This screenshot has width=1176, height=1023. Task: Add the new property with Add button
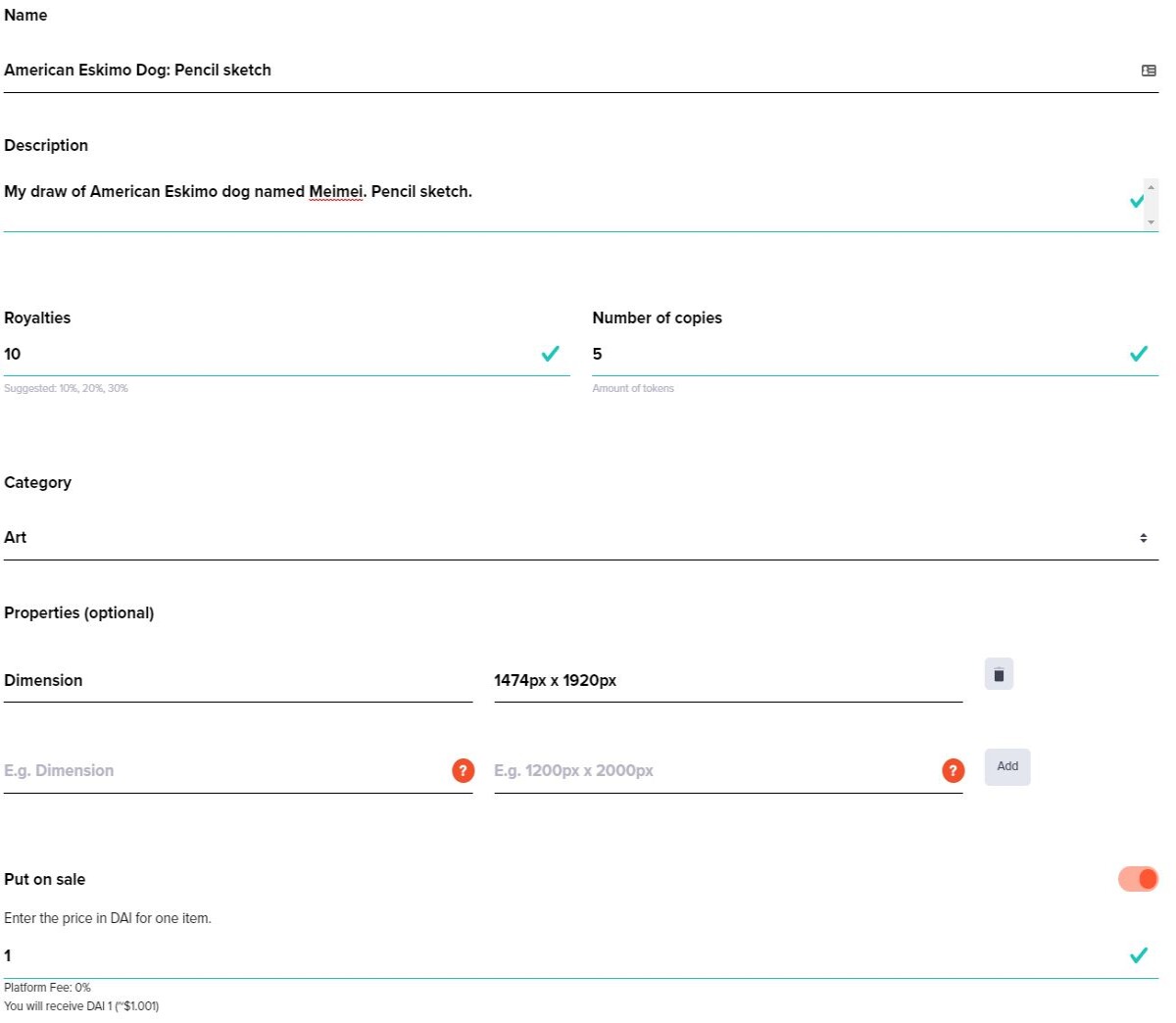(1007, 766)
